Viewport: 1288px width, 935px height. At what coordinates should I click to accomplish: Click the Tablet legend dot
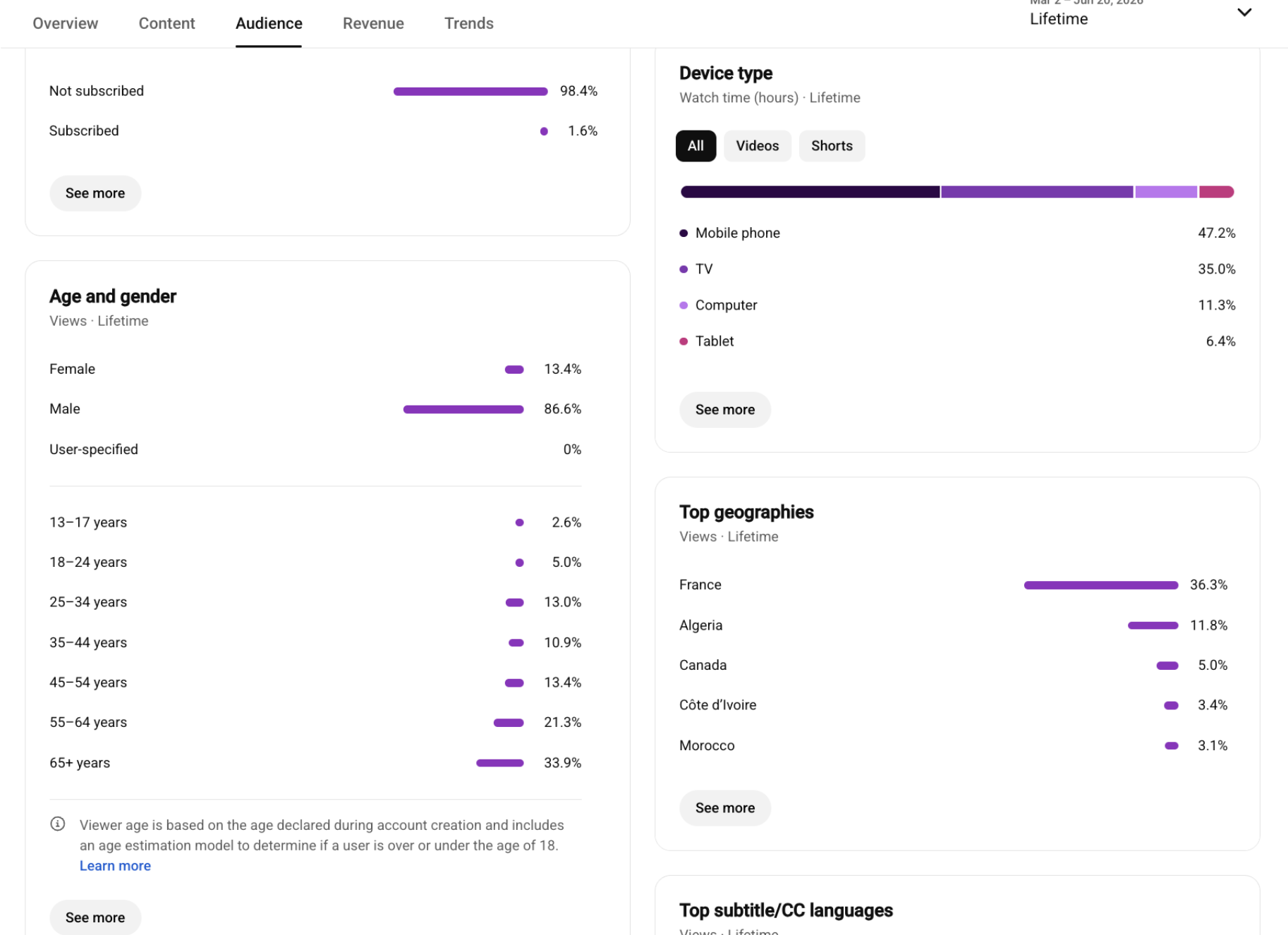tap(683, 341)
